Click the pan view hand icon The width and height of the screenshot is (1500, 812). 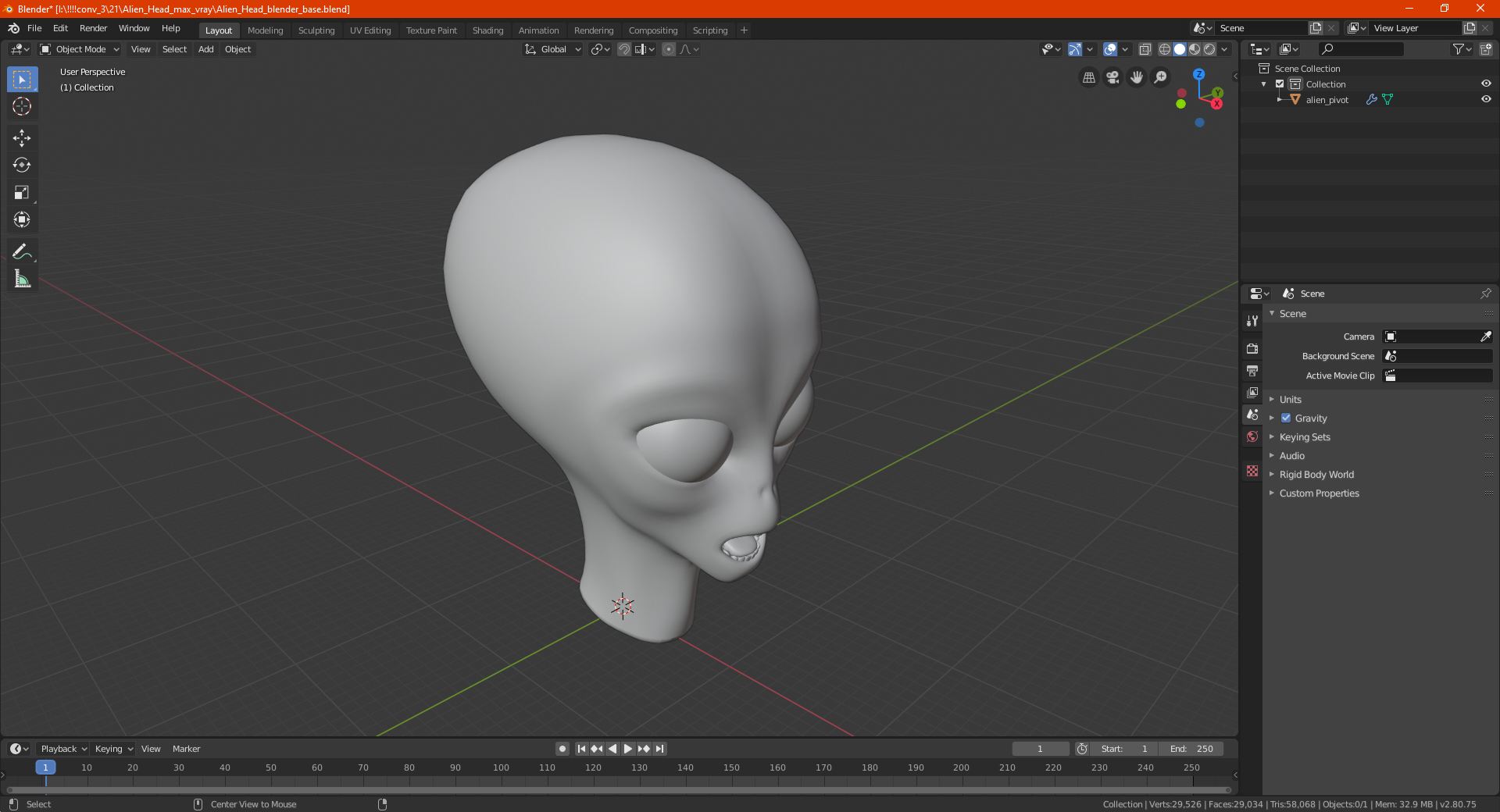click(x=1137, y=77)
